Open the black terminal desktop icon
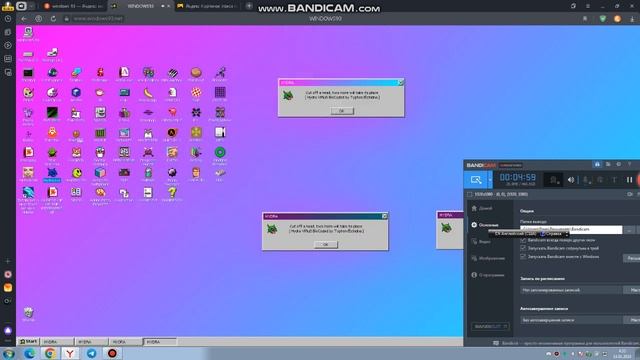Screen dimensions: 640x360 pyautogui.click(x=28, y=73)
